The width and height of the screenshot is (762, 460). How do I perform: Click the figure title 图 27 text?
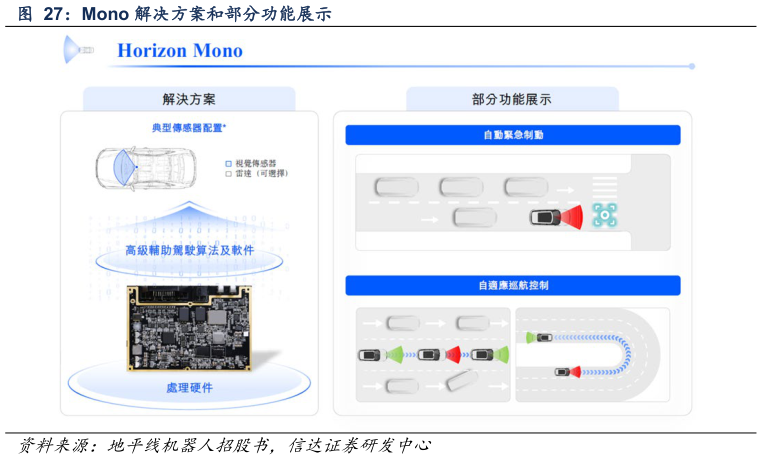(175, 14)
